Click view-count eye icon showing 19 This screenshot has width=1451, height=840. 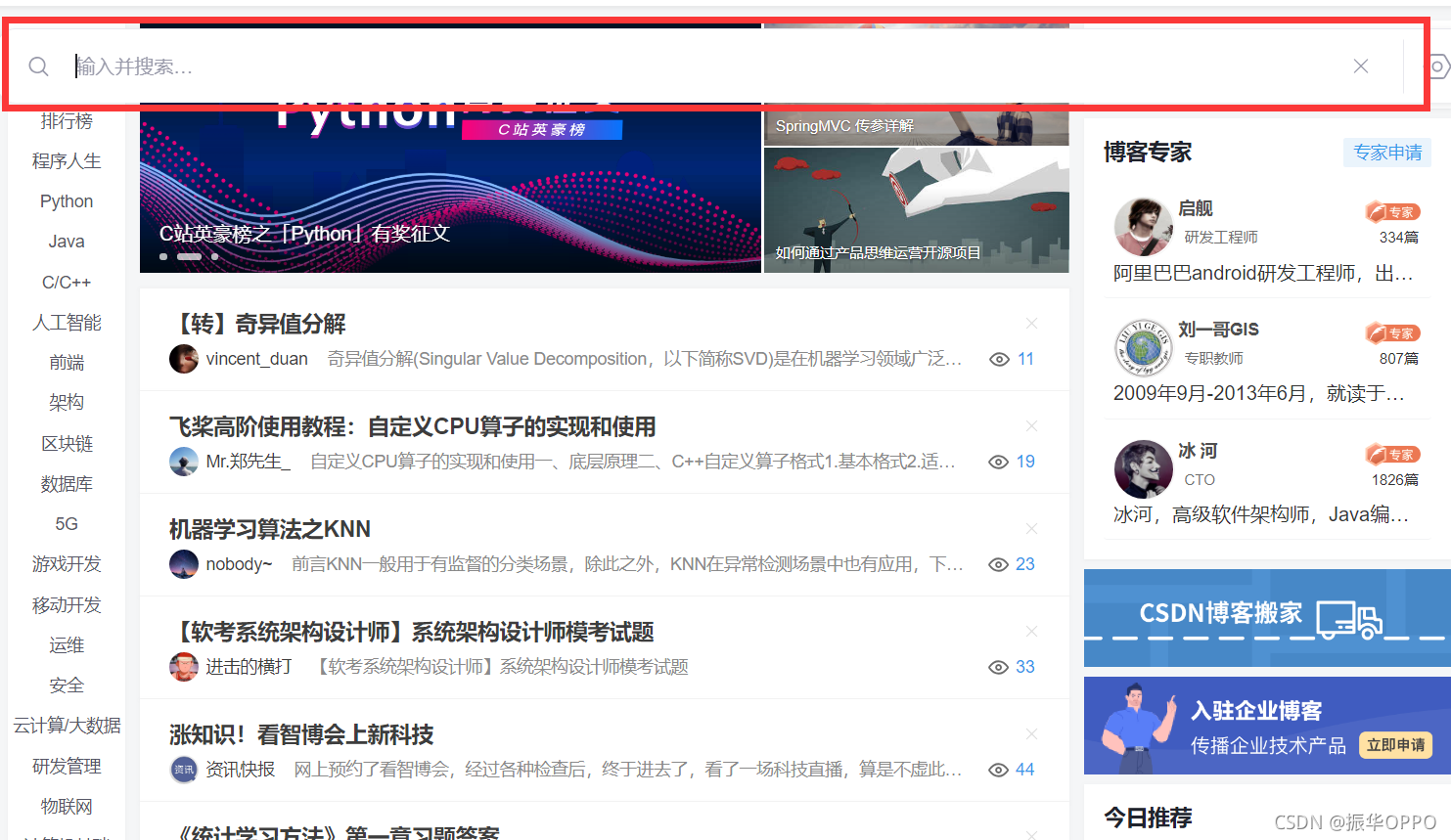pyautogui.click(x=999, y=462)
